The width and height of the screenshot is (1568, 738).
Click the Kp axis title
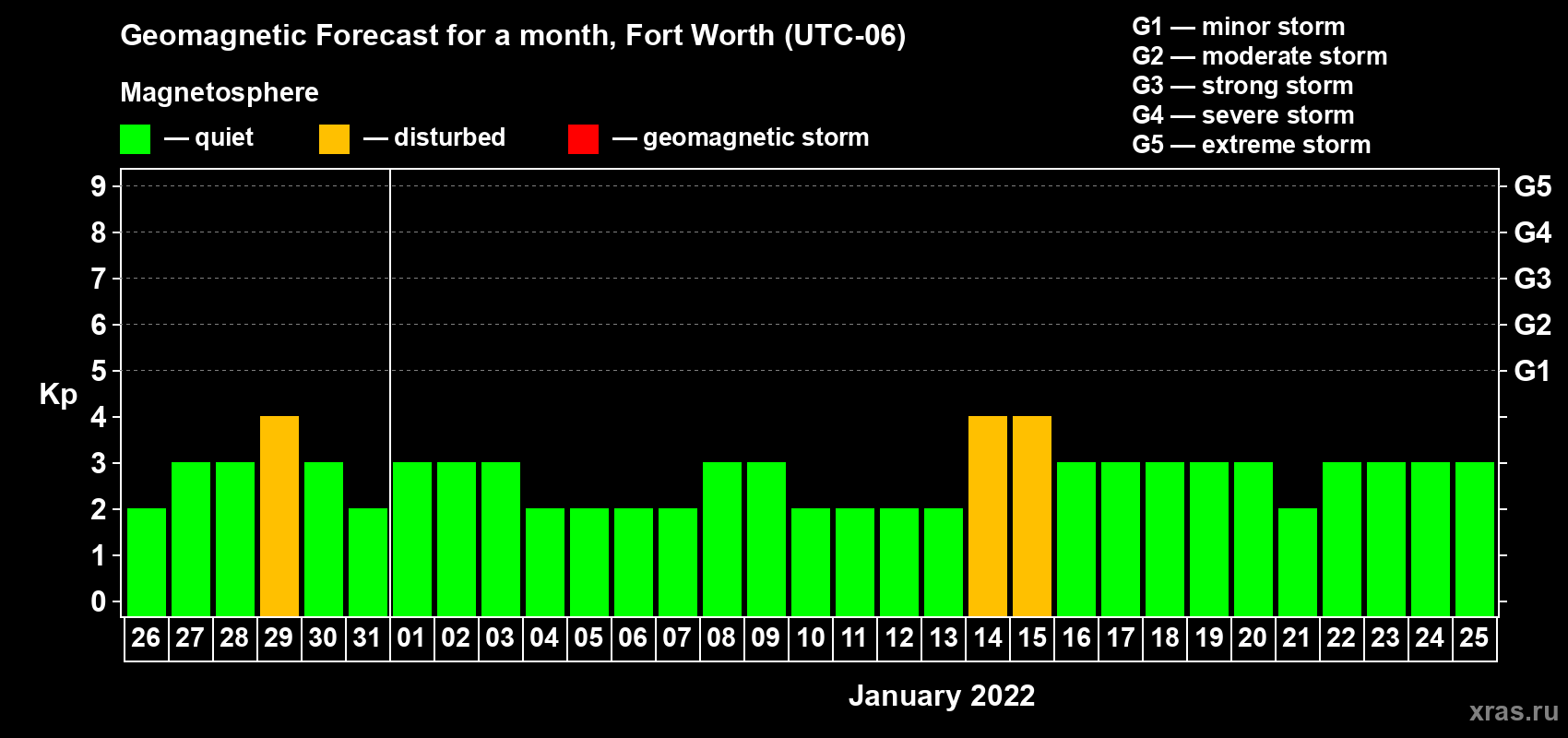(x=58, y=394)
